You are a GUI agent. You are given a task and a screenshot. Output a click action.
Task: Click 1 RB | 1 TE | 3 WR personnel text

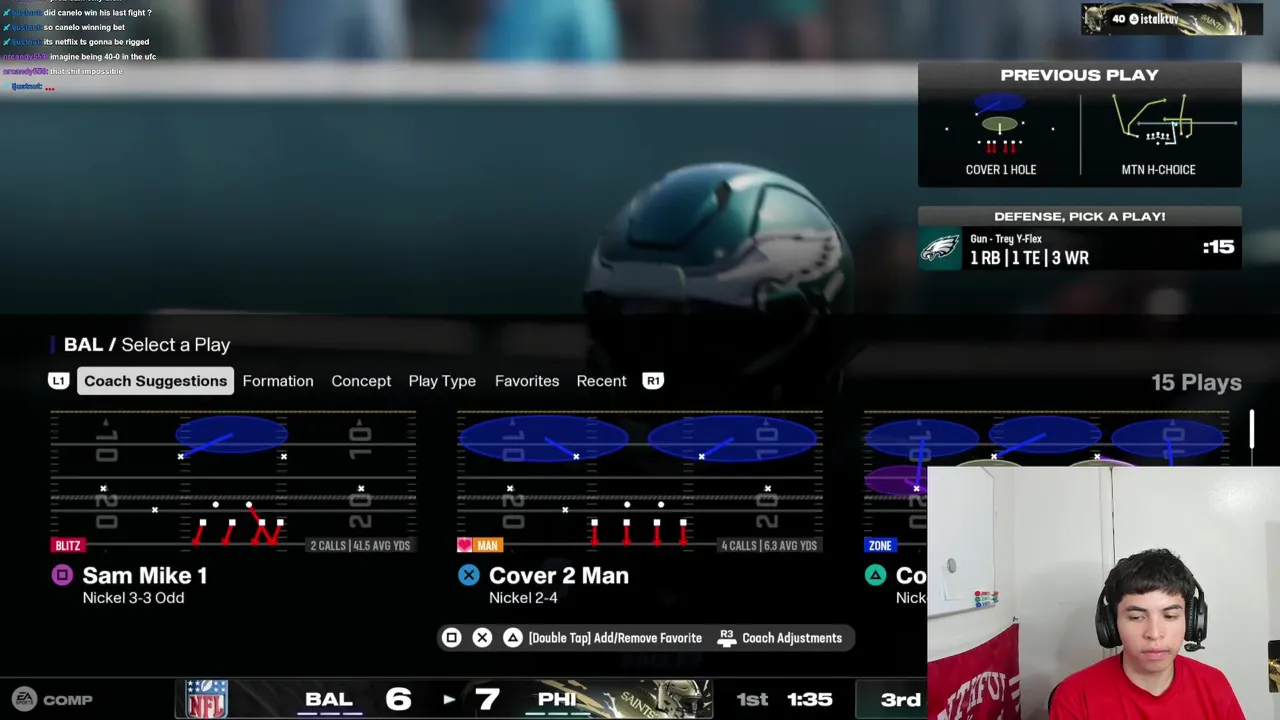tap(1029, 258)
